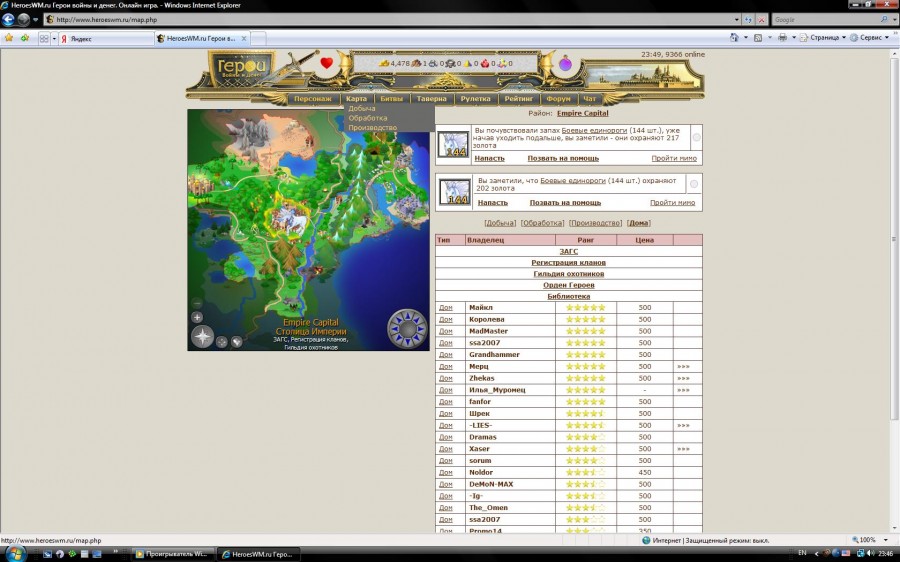The height and width of the screenshot is (562, 900).
Task: Choose Обработка in Карта submenu
Action: click(368, 118)
